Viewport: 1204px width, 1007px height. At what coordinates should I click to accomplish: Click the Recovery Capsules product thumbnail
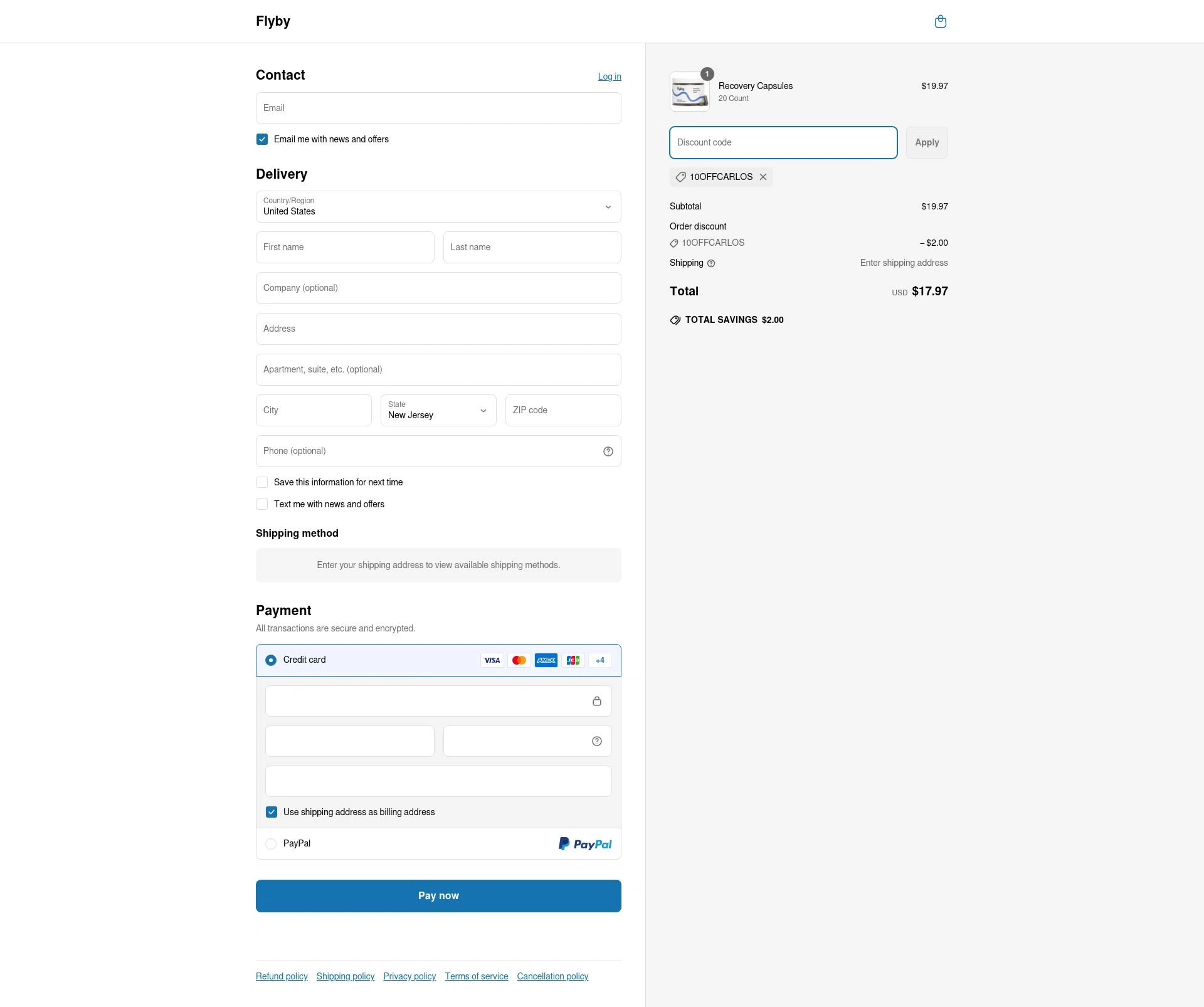click(690, 91)
